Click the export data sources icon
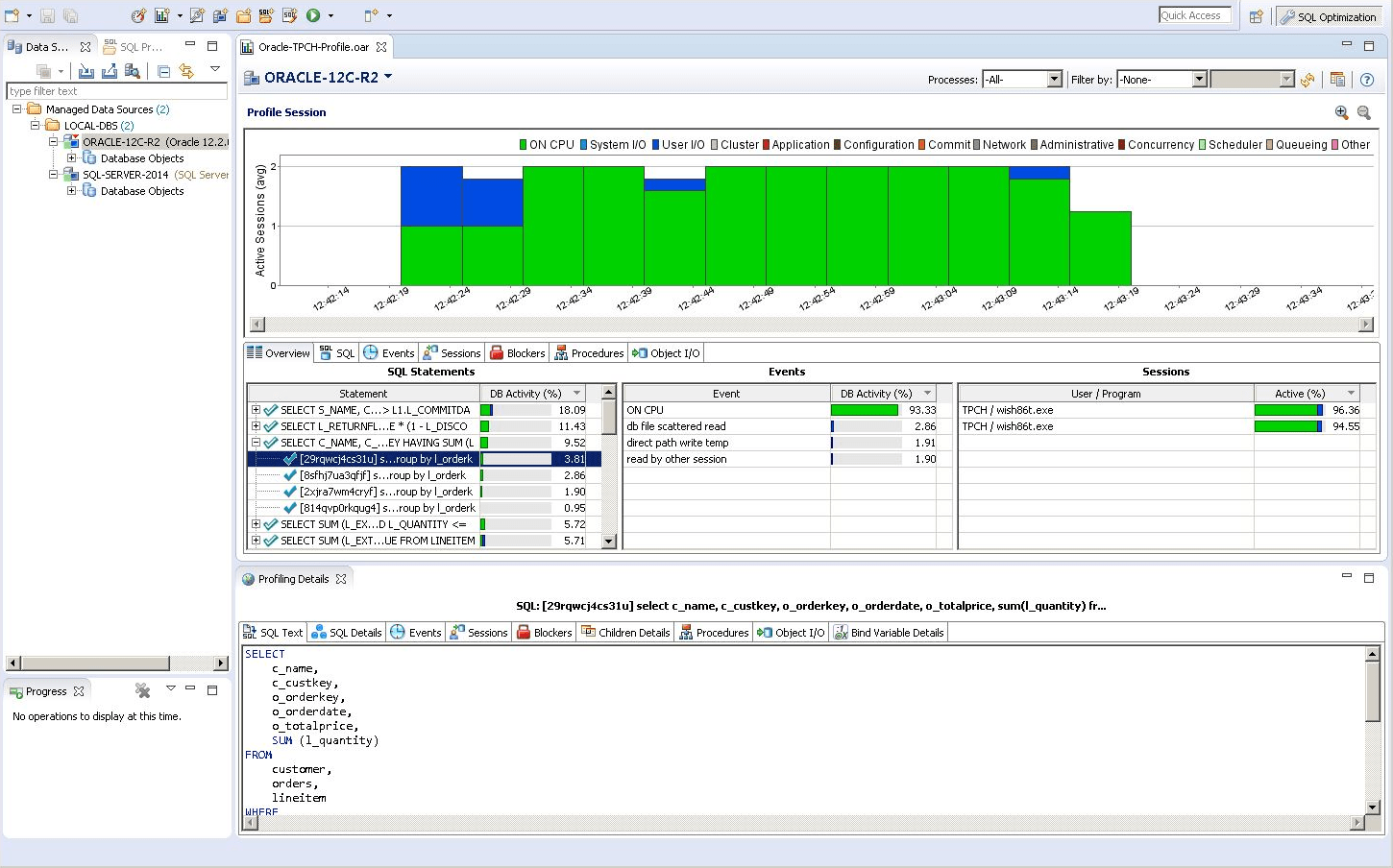 [110, 71]
